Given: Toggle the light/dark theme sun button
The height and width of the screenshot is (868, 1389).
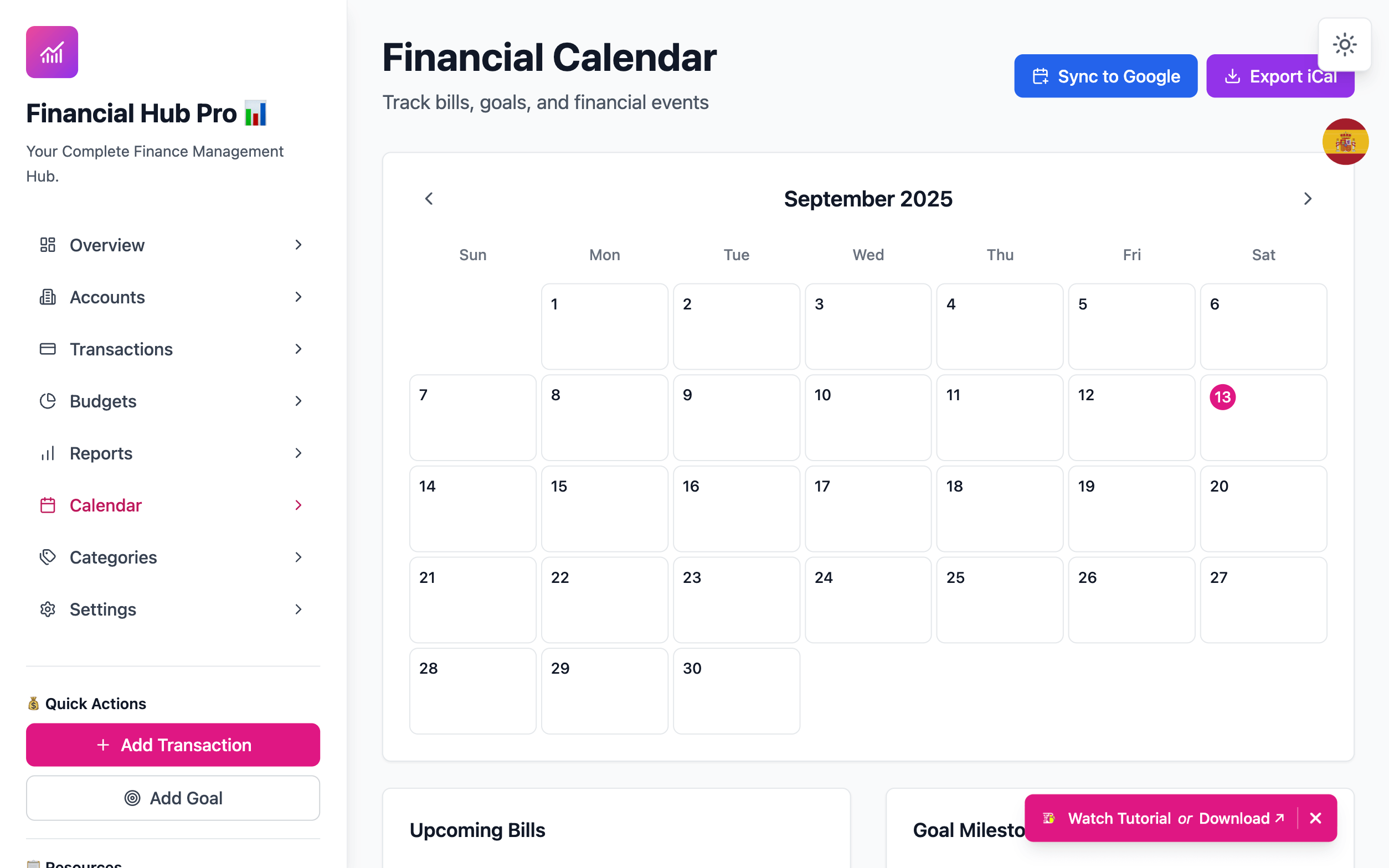Looking at the screenshot, I should 1344,45.
